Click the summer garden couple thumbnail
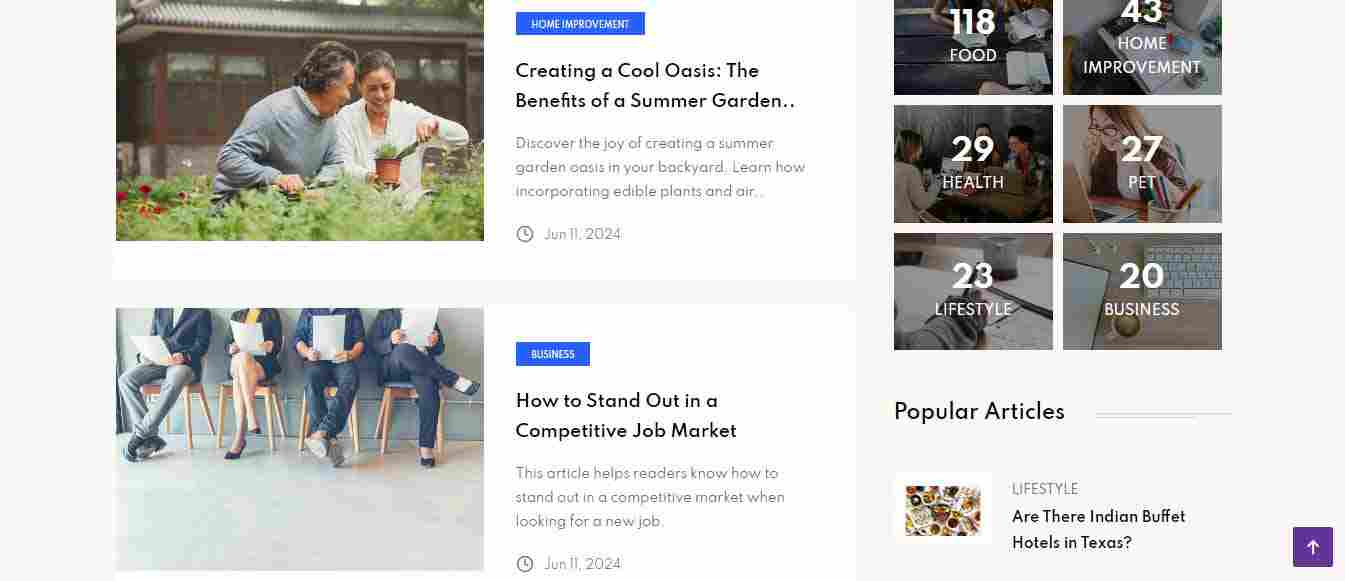1345x581 pixels. click(300, 120)
